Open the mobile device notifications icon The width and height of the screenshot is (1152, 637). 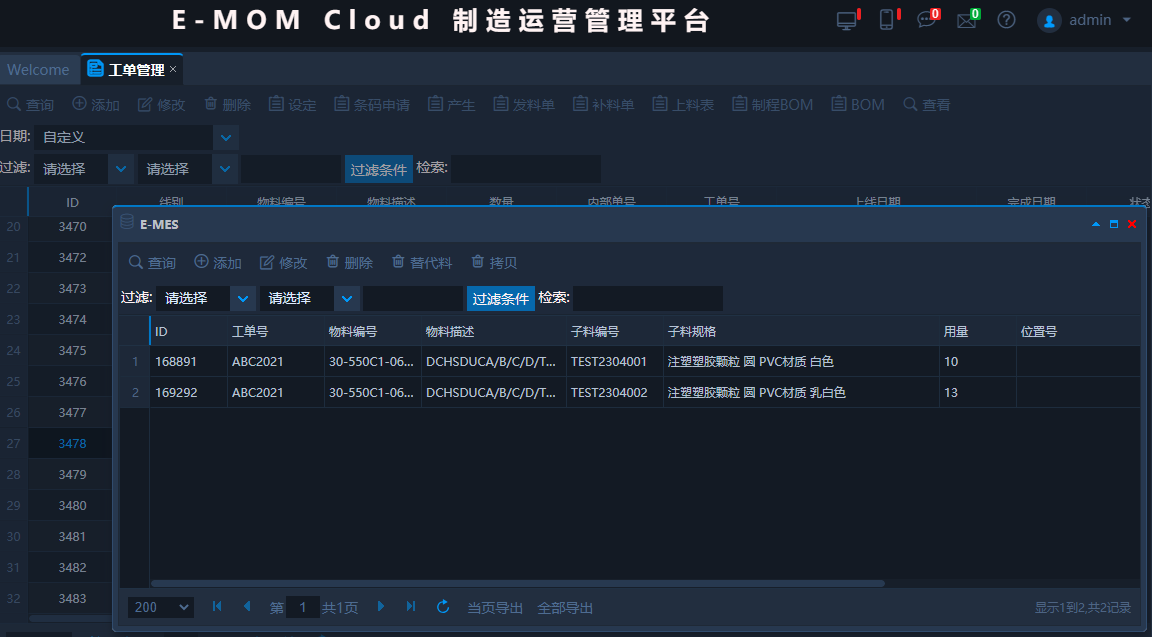886,20
